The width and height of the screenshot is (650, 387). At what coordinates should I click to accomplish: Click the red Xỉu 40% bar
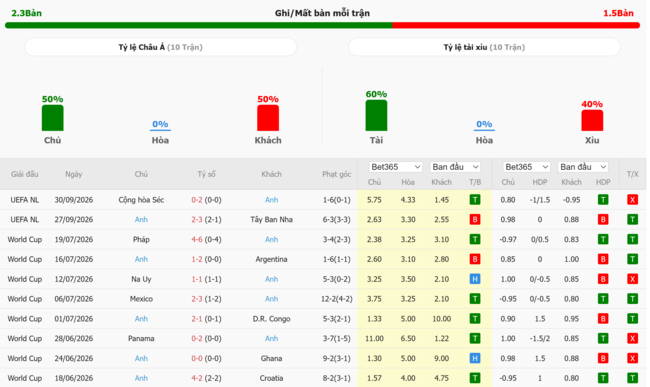coord(592,121)
